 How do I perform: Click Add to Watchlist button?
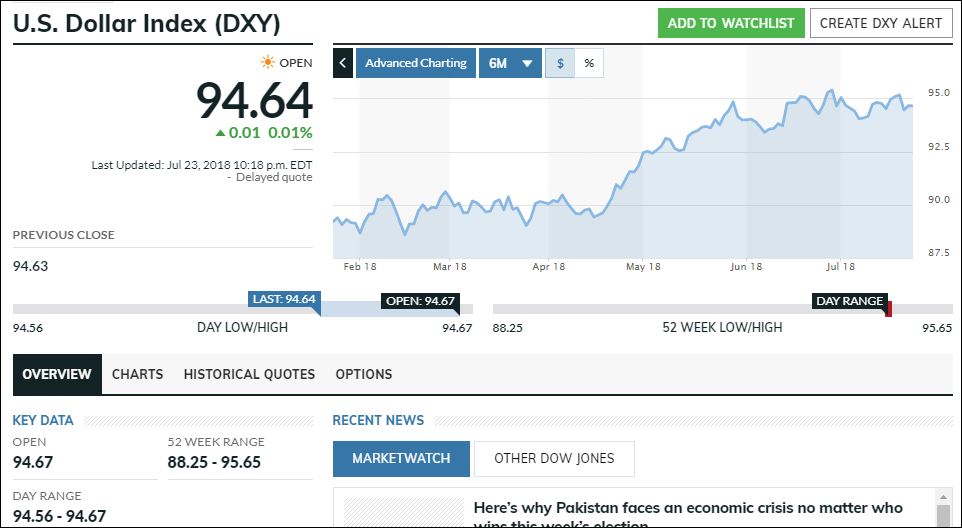pos(731,23)
